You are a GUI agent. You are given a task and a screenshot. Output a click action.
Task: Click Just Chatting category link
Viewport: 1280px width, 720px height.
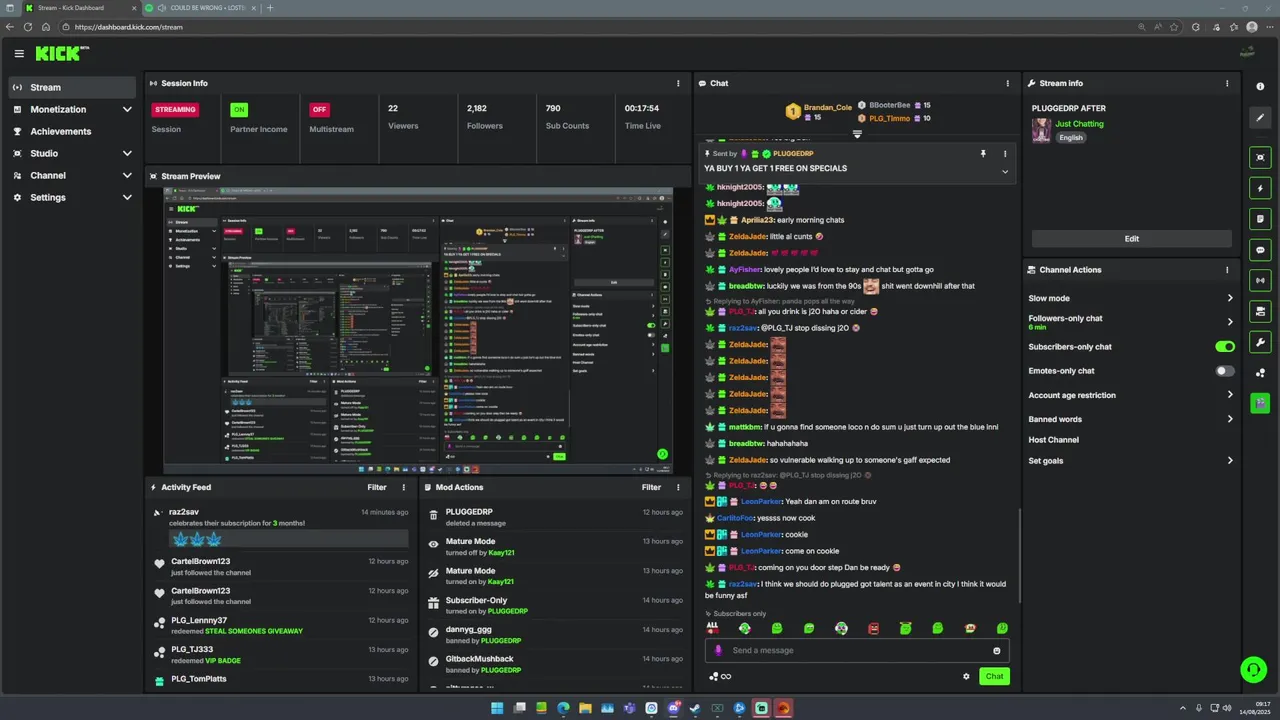(x=1079, y=124)
